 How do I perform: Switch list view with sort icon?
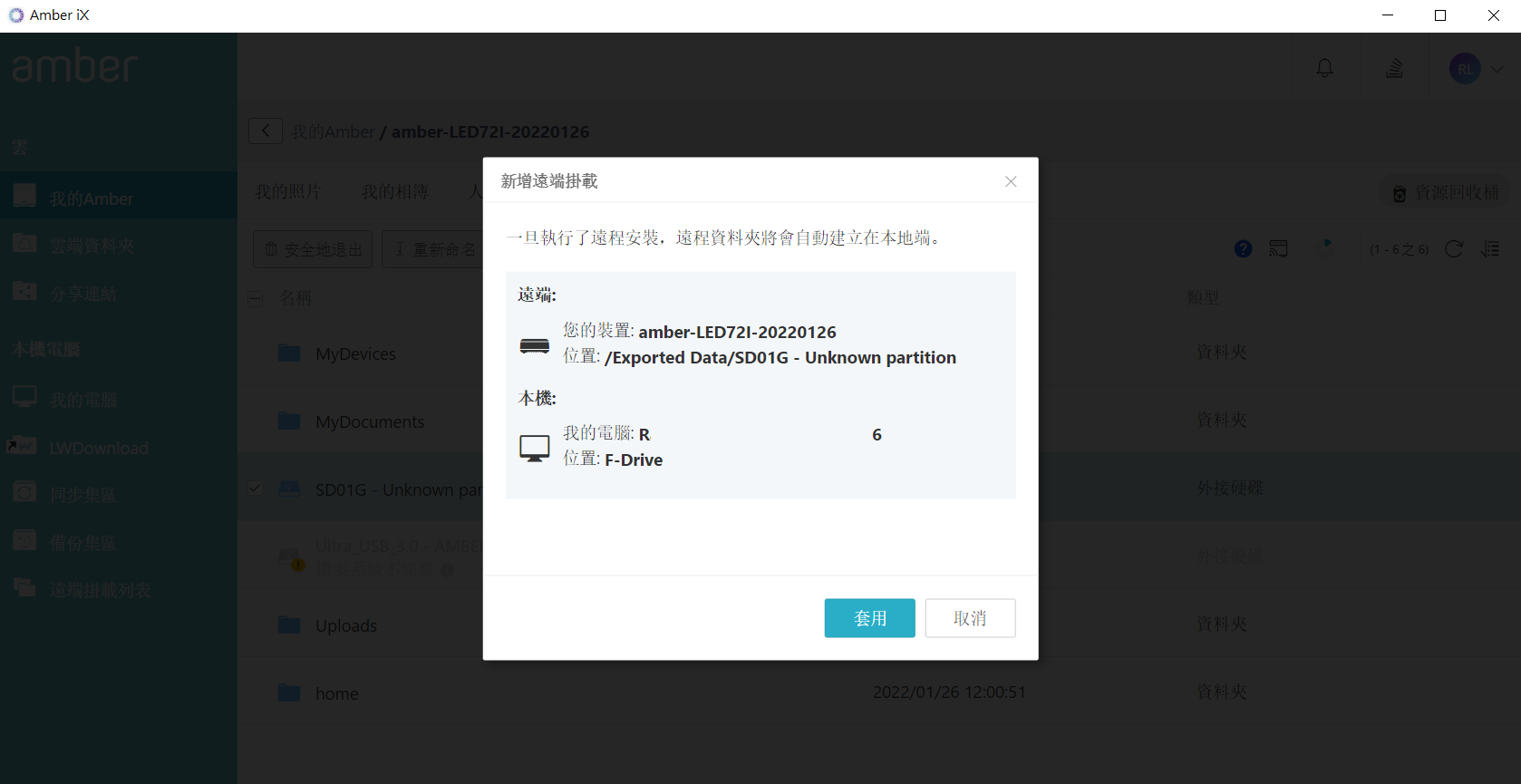tap(1490, 249)
